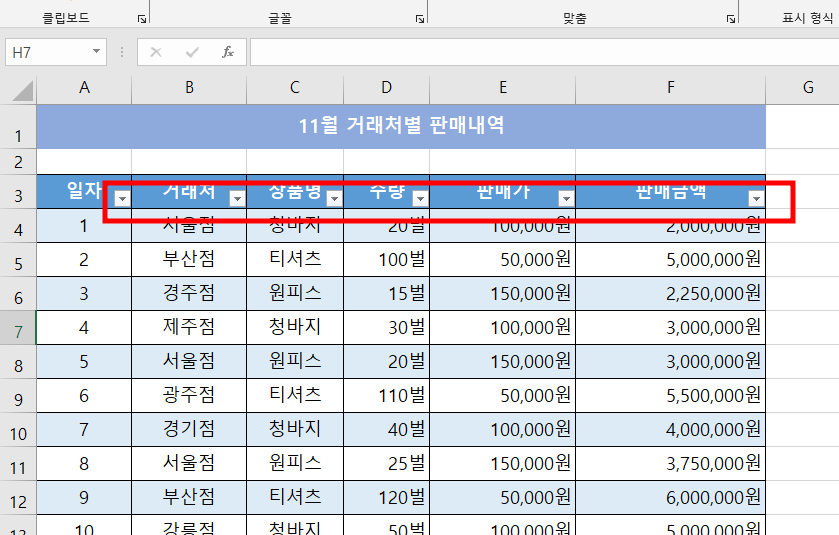Open the 거래처 column filter dropdown

point(237,198)
